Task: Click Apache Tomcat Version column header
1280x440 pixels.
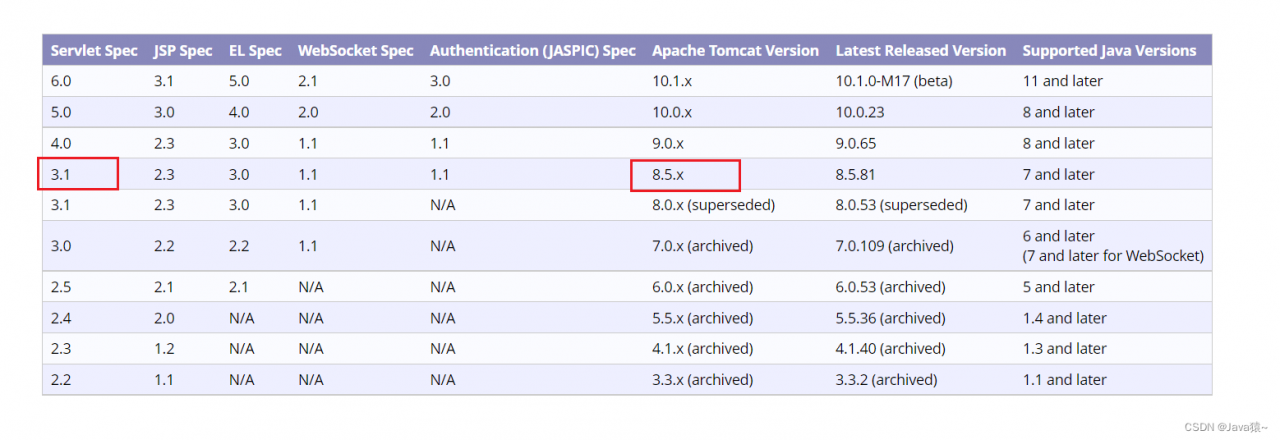Action: click(x=735, y=50)
